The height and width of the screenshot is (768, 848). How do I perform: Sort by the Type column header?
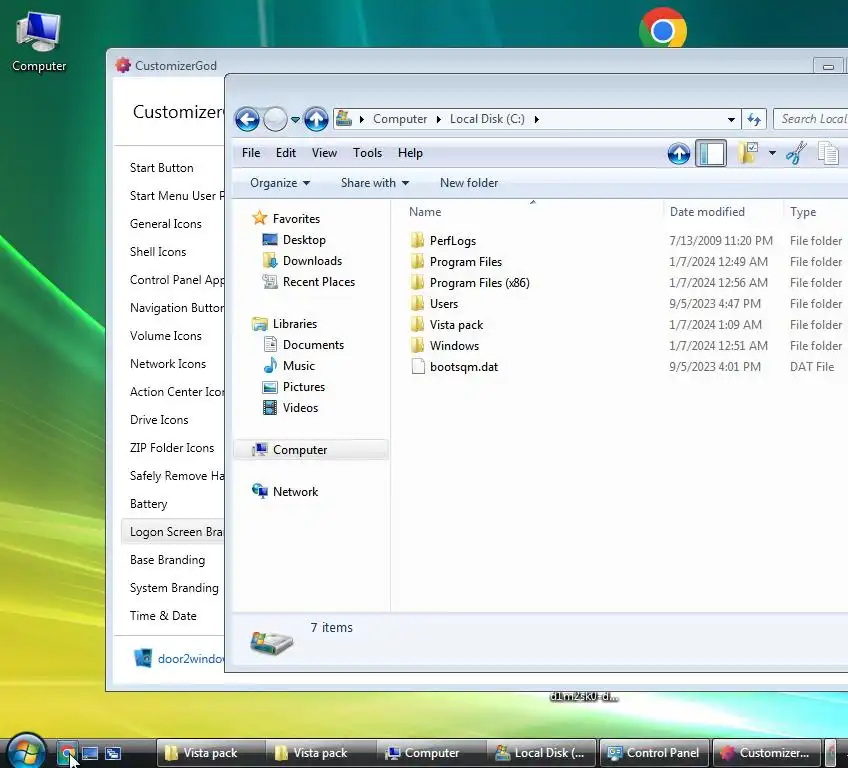[x=803, y=212]
